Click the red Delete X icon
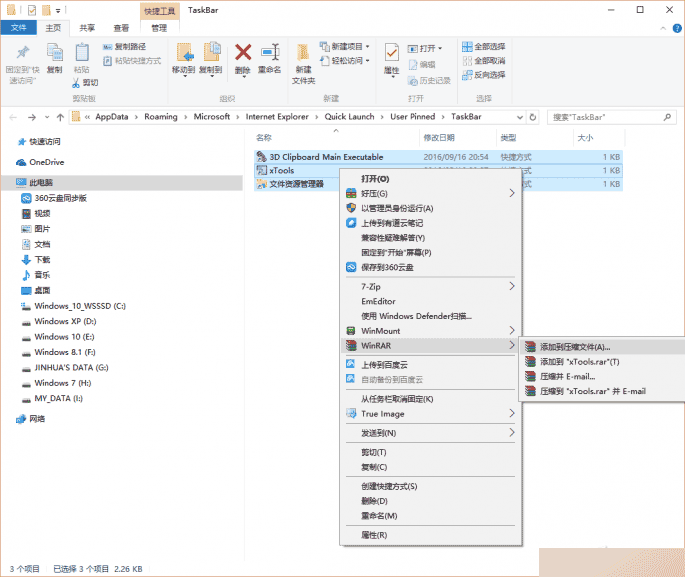 pos(243,52)
